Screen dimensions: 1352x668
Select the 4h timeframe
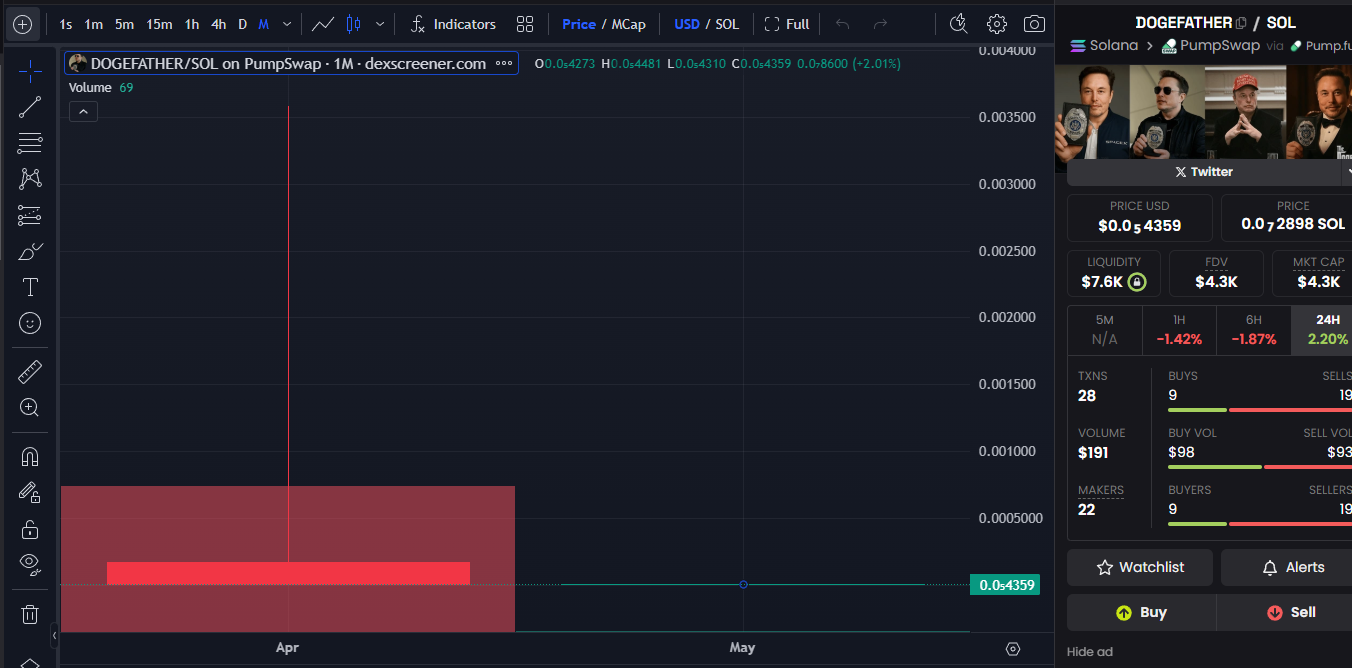tap(218, 24)
